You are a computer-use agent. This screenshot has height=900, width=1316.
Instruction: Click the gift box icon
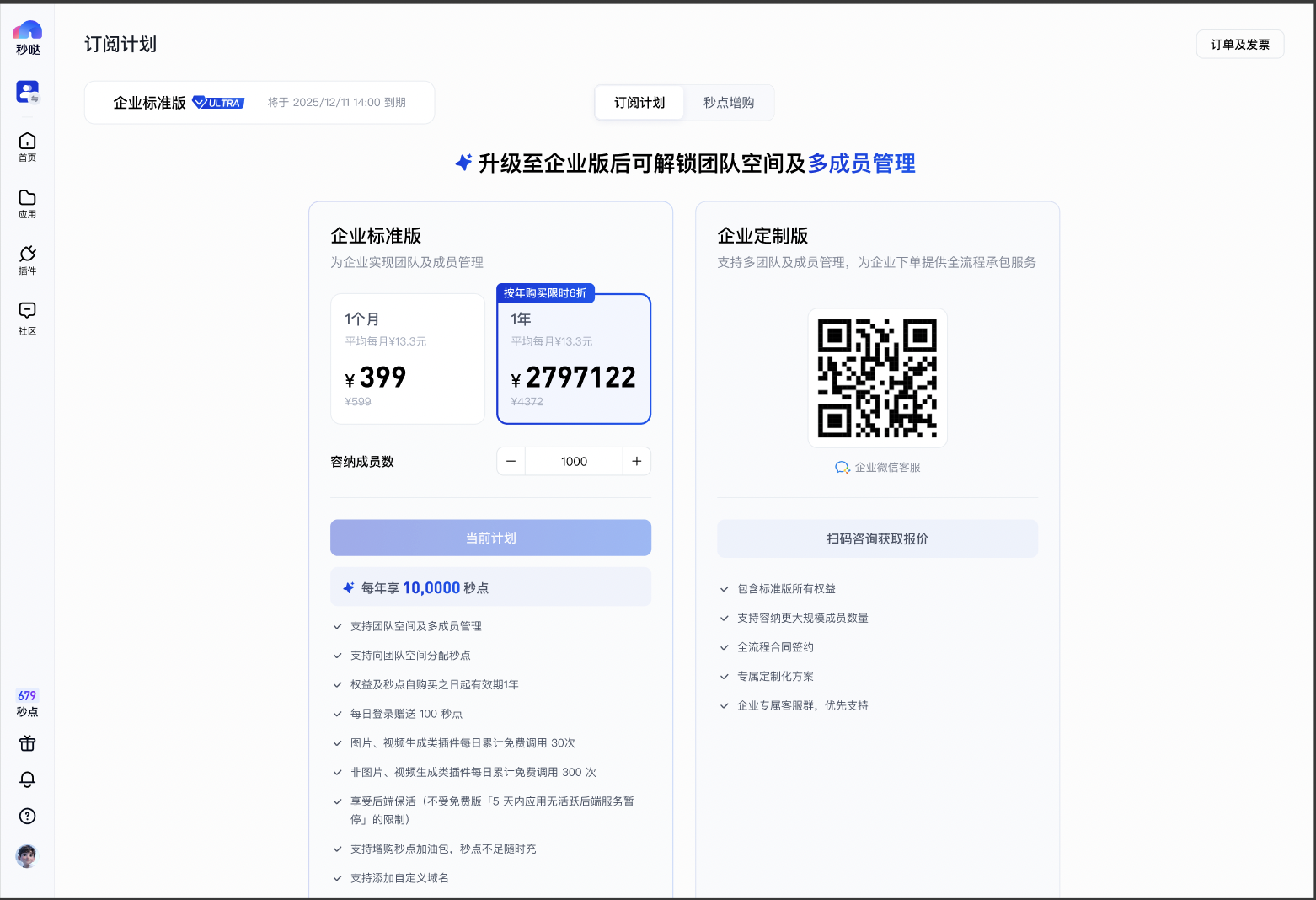(x=27, y=743)
